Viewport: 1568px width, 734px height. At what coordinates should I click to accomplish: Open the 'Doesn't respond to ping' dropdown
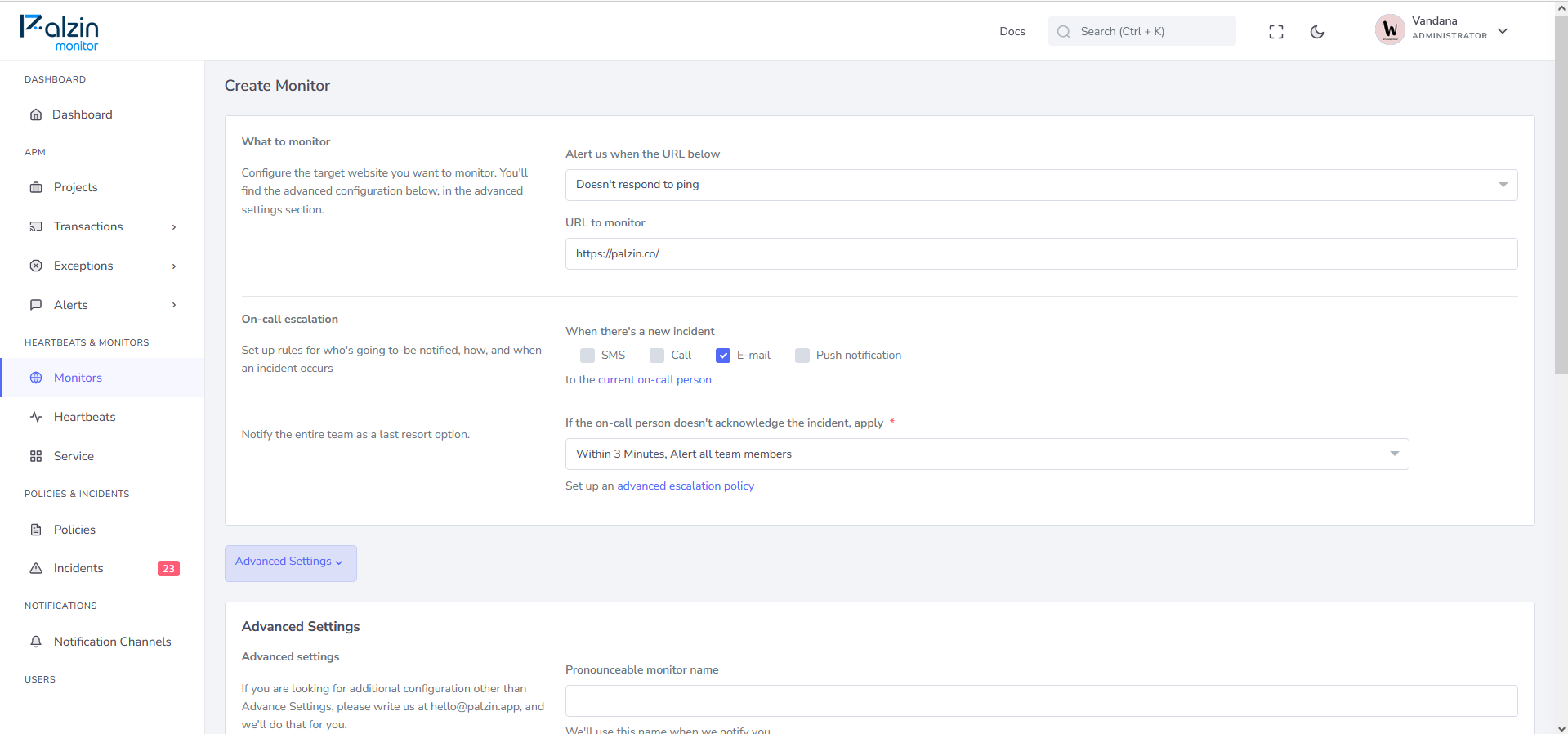tap(1041, 185)
